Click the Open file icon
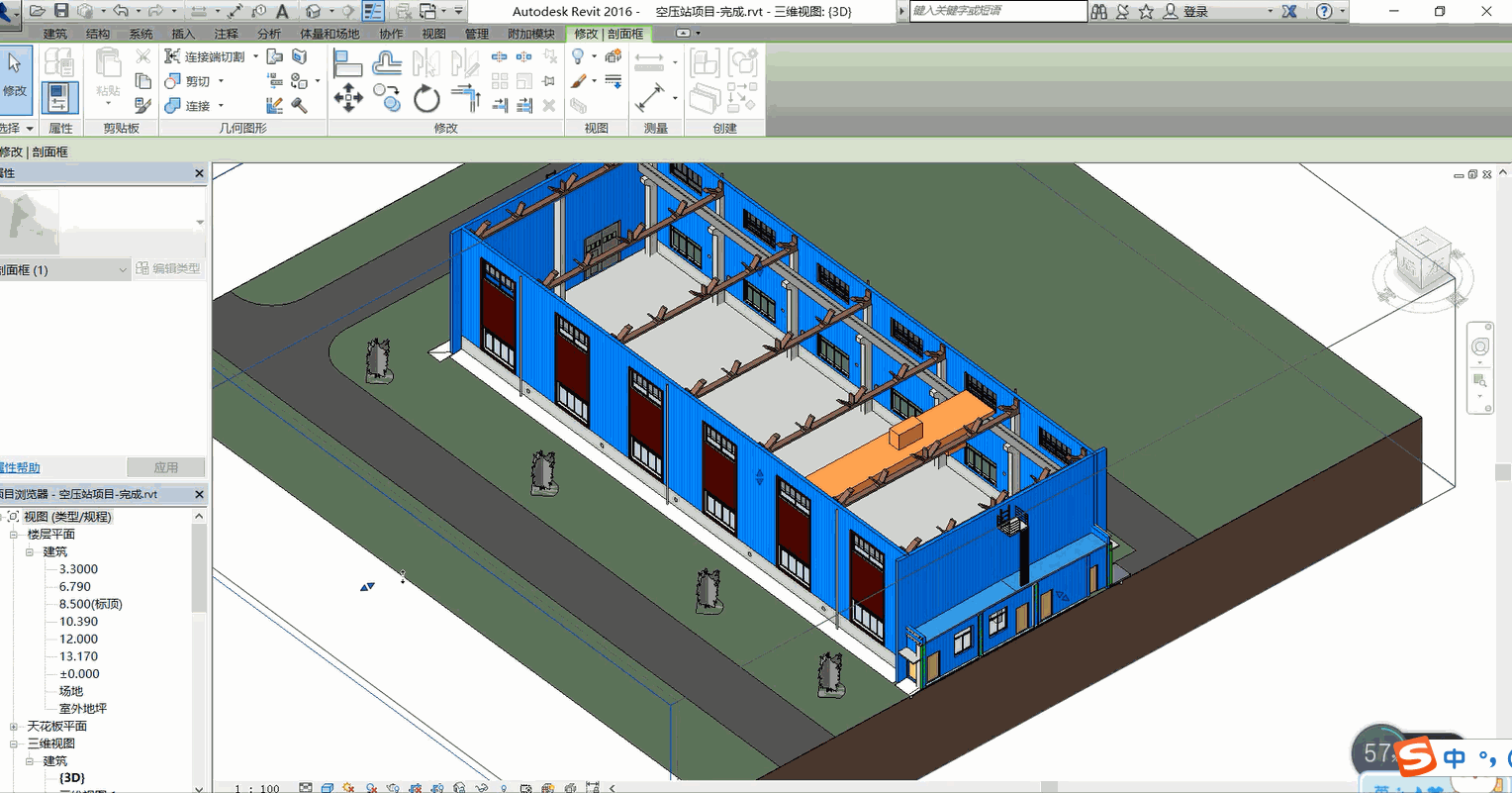 38,11
